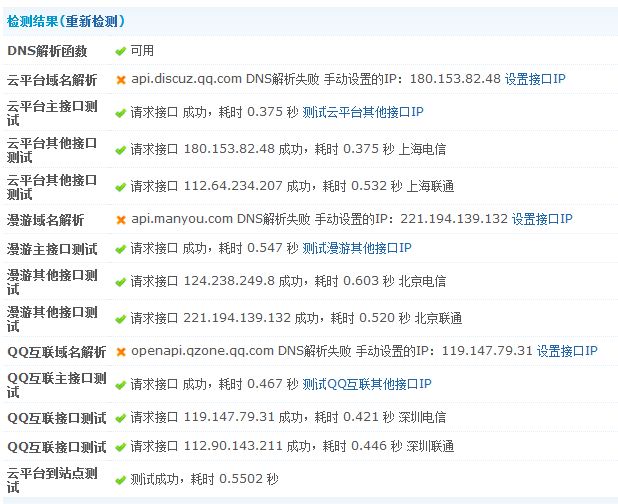Select text openapi.qzone.qq.com DNS解析失败
Viewport: 618px width, 504px height.
tap(241, 351)
